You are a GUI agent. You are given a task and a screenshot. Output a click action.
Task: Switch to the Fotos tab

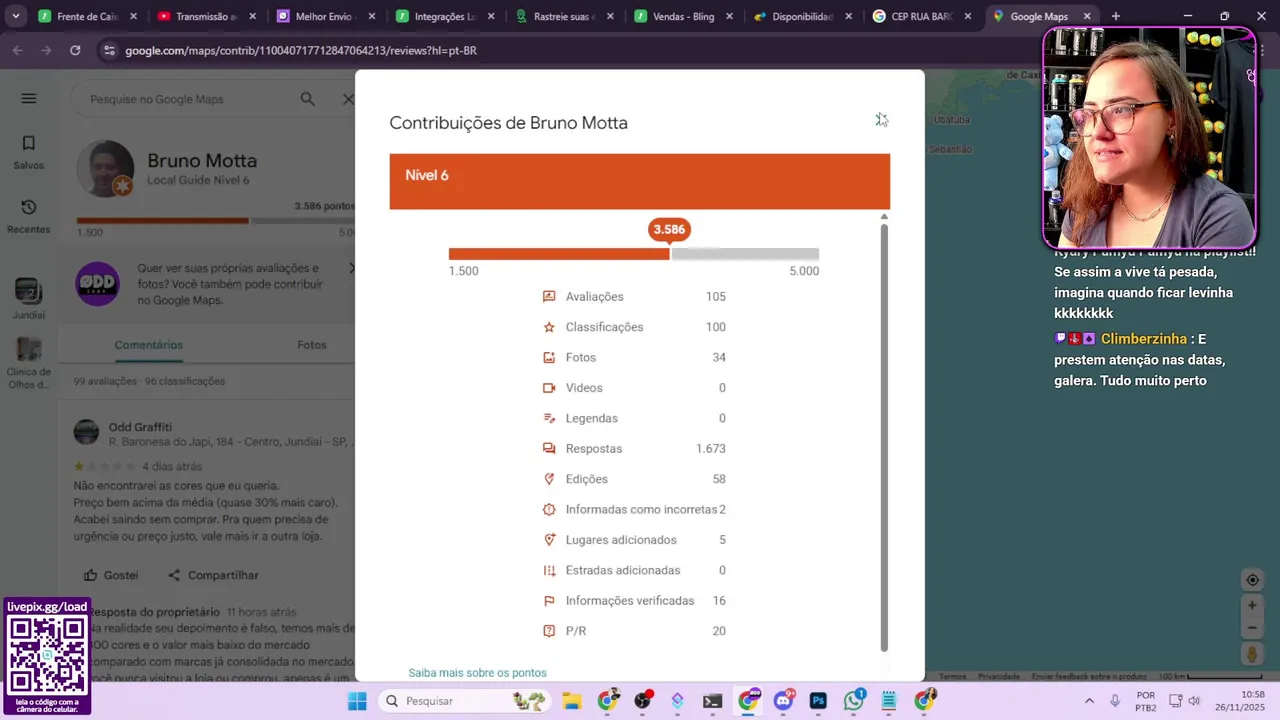coord(312,345)
